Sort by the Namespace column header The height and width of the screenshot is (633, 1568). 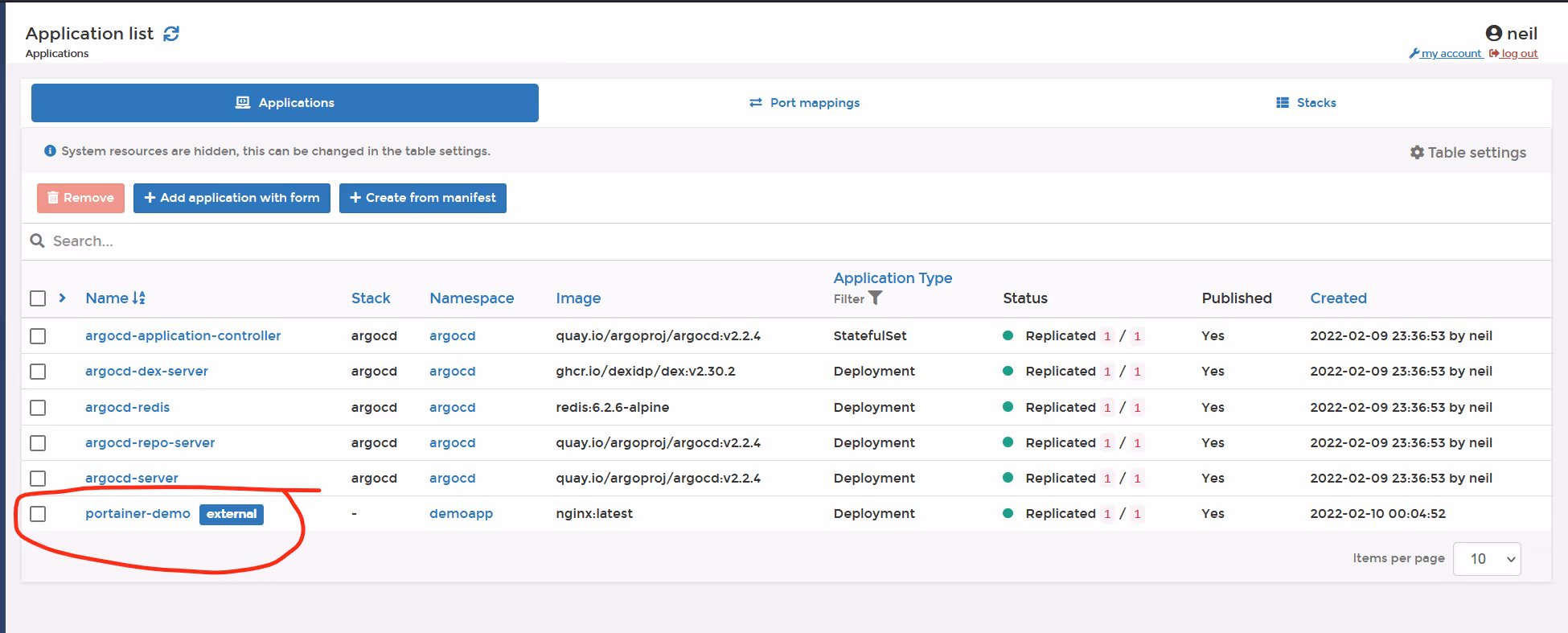pos(472,298)
